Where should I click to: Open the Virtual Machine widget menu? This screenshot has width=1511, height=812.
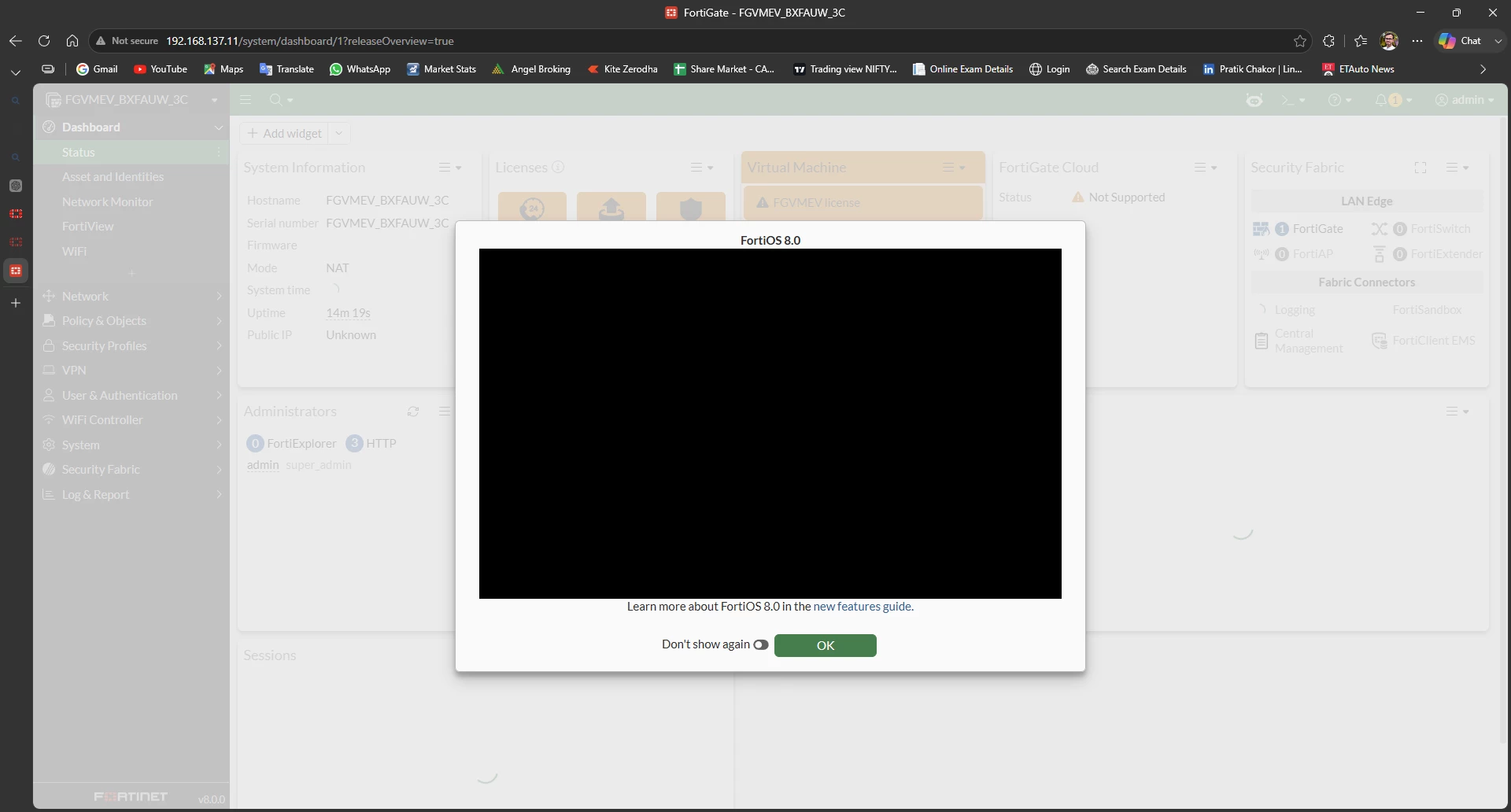pos(954,168)
